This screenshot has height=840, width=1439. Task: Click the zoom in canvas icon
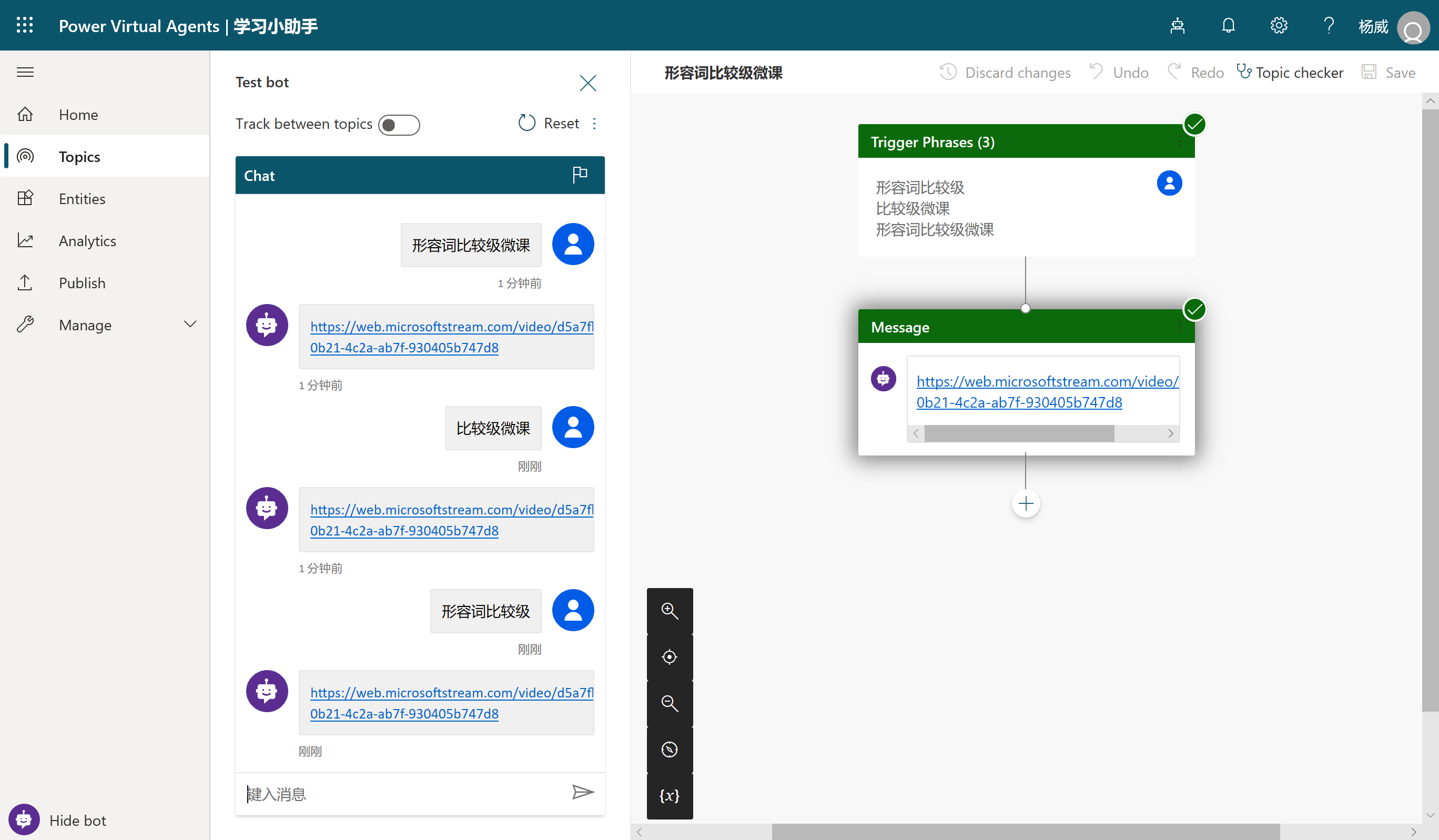click(x=669, y=611)
